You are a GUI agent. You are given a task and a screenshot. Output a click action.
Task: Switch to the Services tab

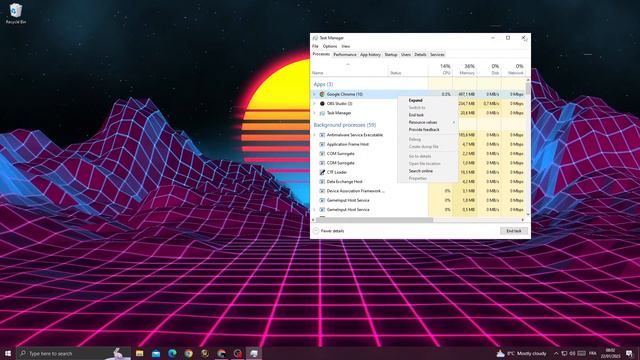[437, 55]
